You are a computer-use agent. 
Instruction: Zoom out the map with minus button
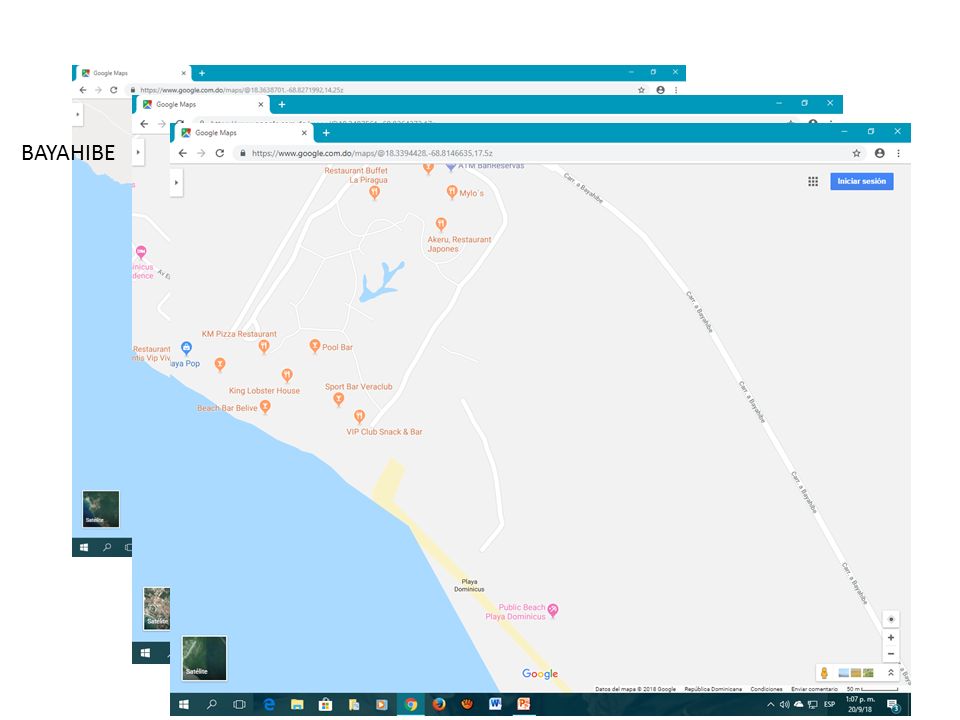[891, 654]
